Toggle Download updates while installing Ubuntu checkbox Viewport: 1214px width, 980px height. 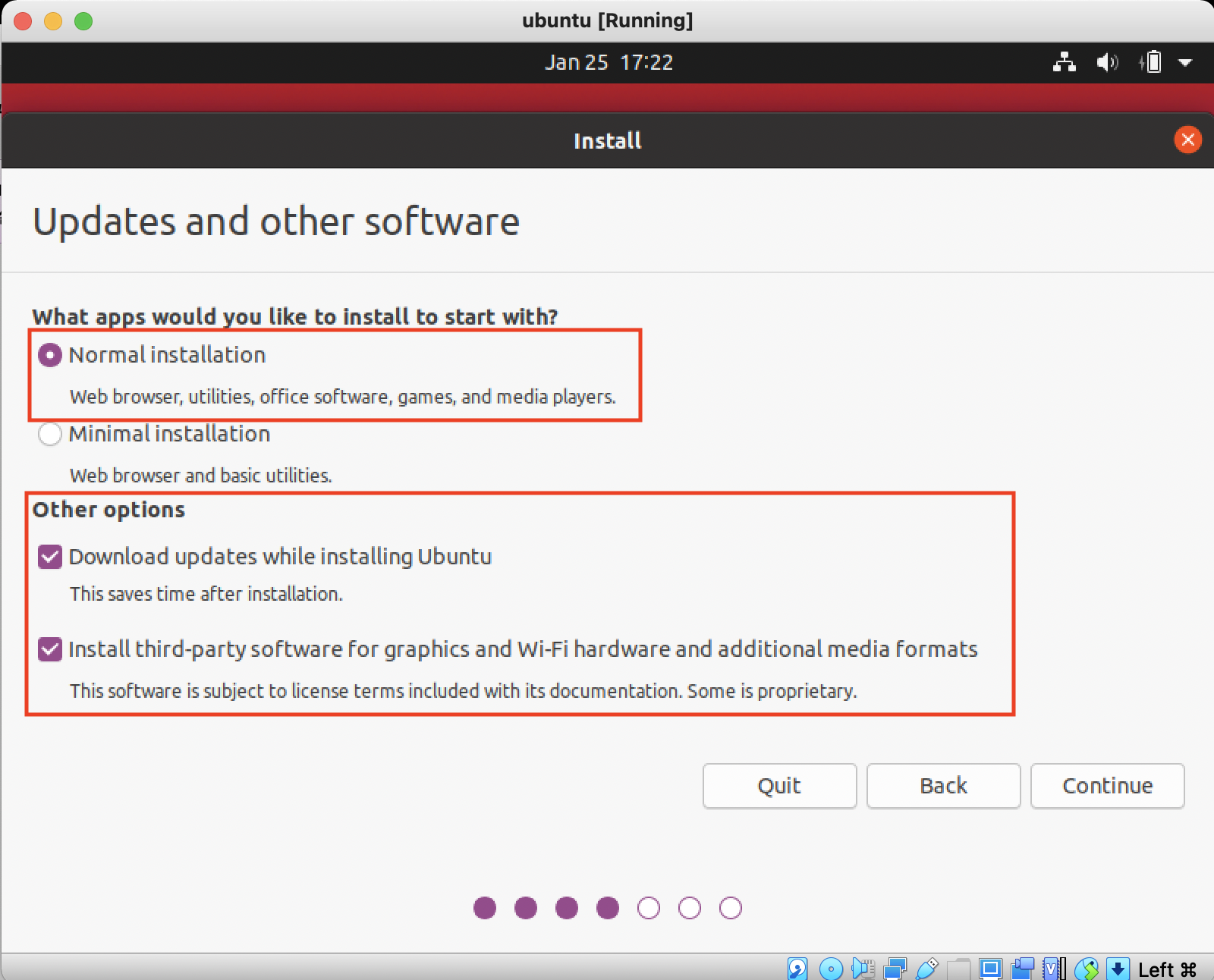click(50, 557)
